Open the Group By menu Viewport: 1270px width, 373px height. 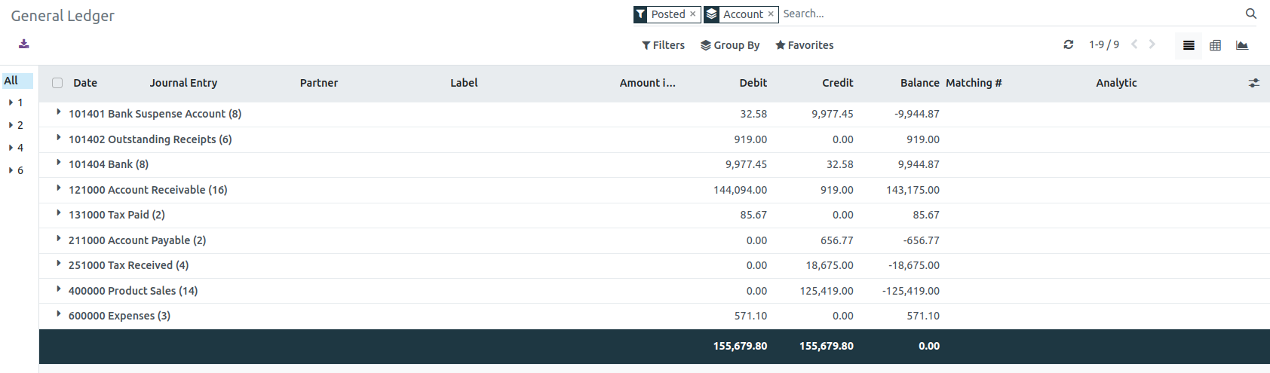pos(730,45)
